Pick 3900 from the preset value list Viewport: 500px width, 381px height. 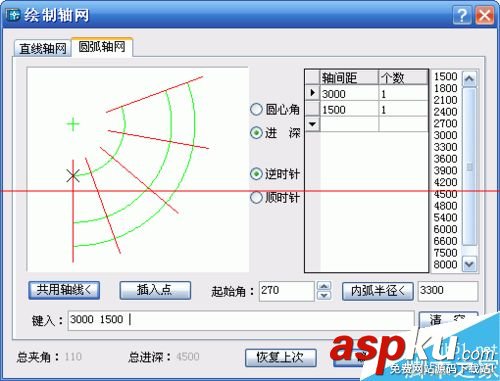[x=445, y=170]
